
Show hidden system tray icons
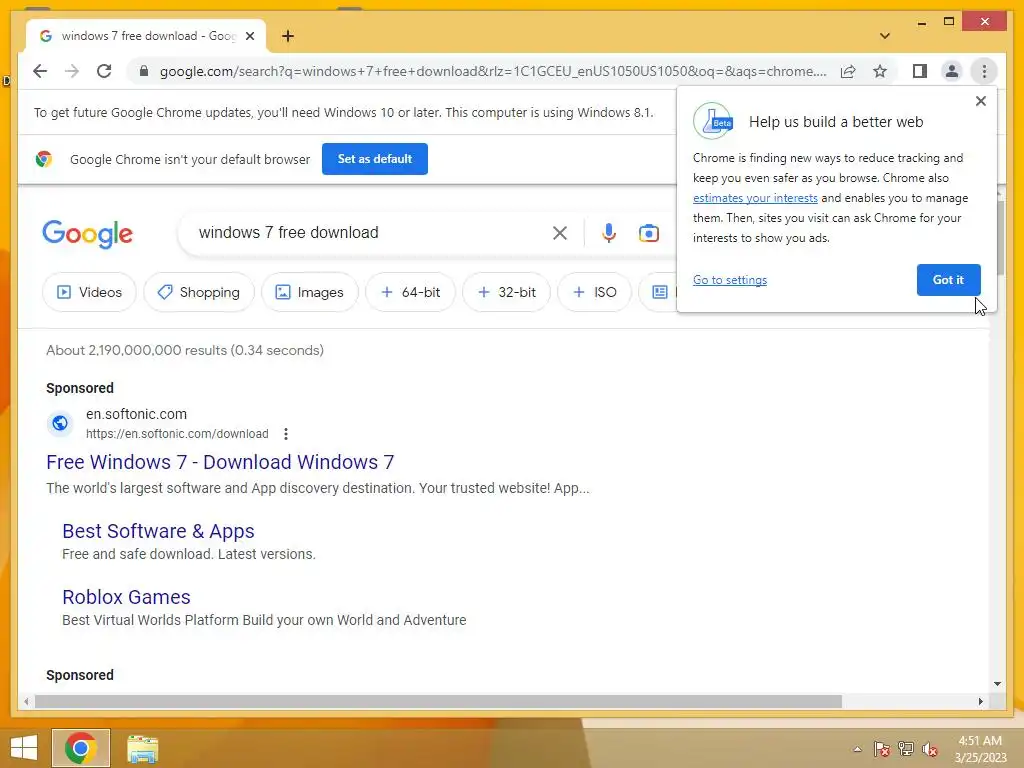click(857, 749)
